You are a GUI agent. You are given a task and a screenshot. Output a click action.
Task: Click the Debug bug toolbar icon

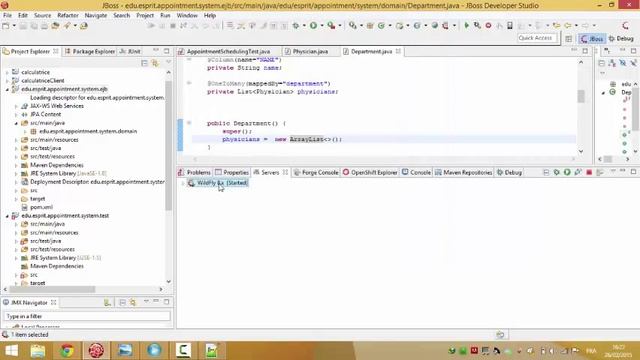click(296, 26)
